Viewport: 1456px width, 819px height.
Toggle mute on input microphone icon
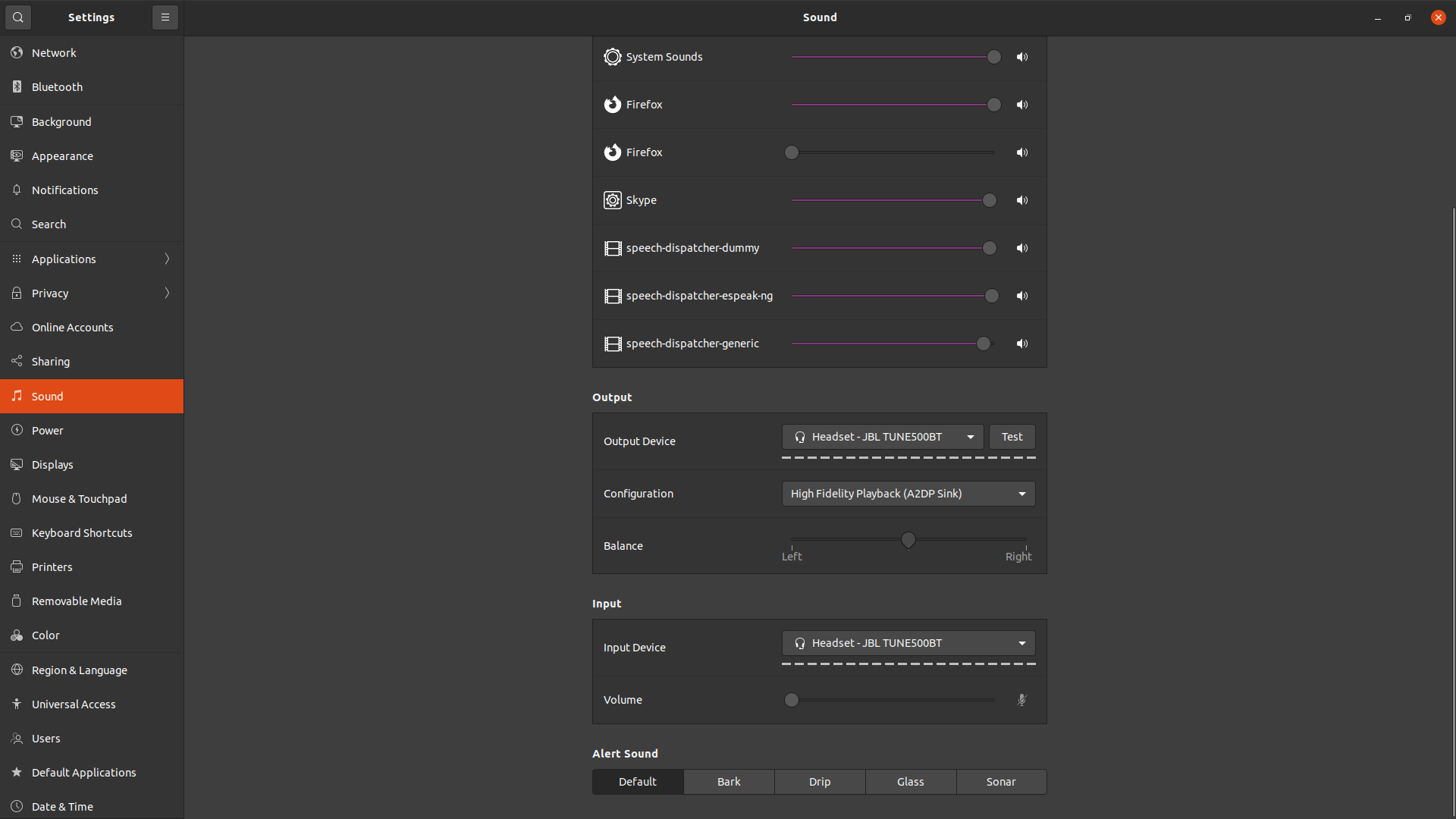point(1022,700)
